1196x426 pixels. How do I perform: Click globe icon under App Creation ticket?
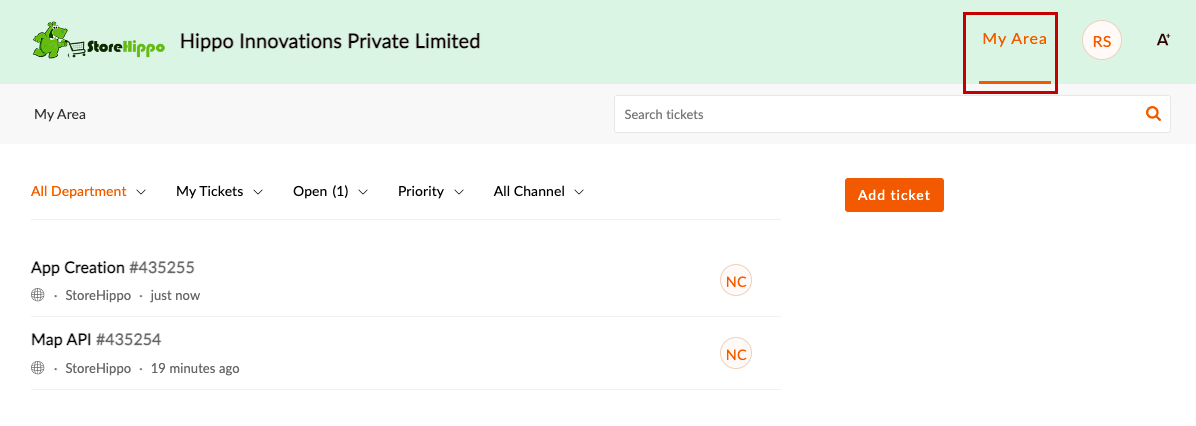(37, 295)
